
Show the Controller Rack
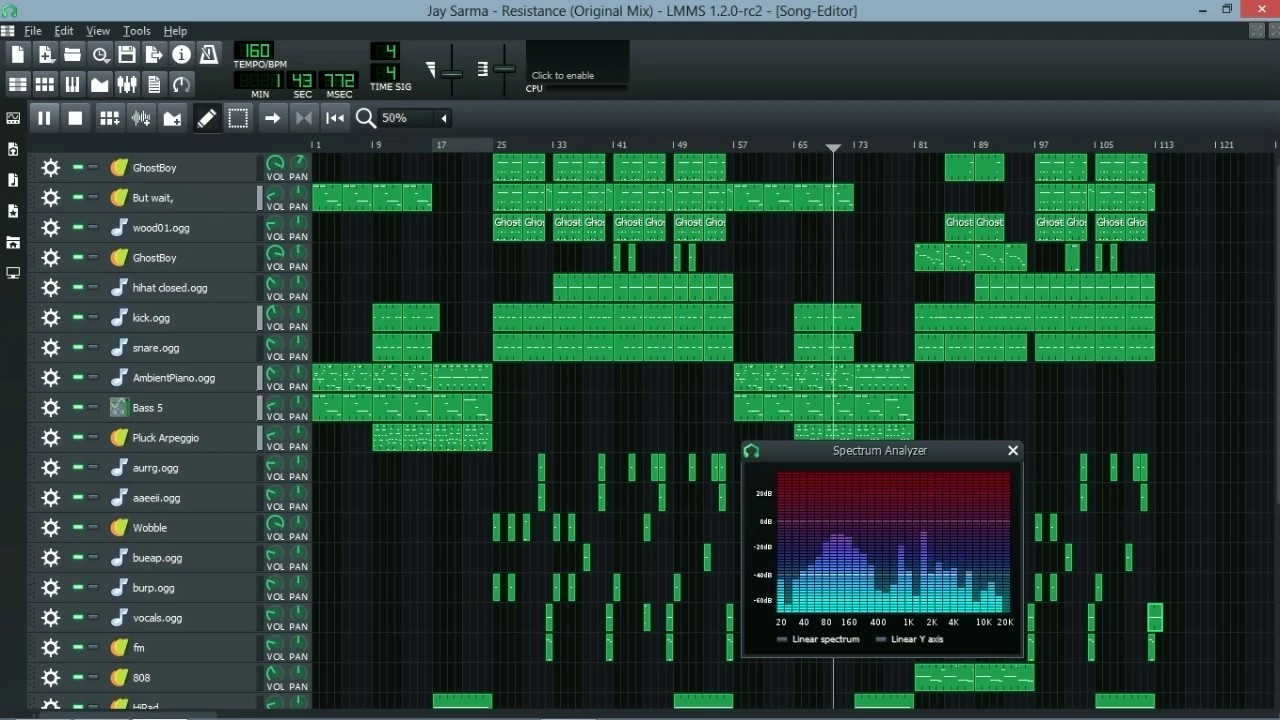coord(181,84)
